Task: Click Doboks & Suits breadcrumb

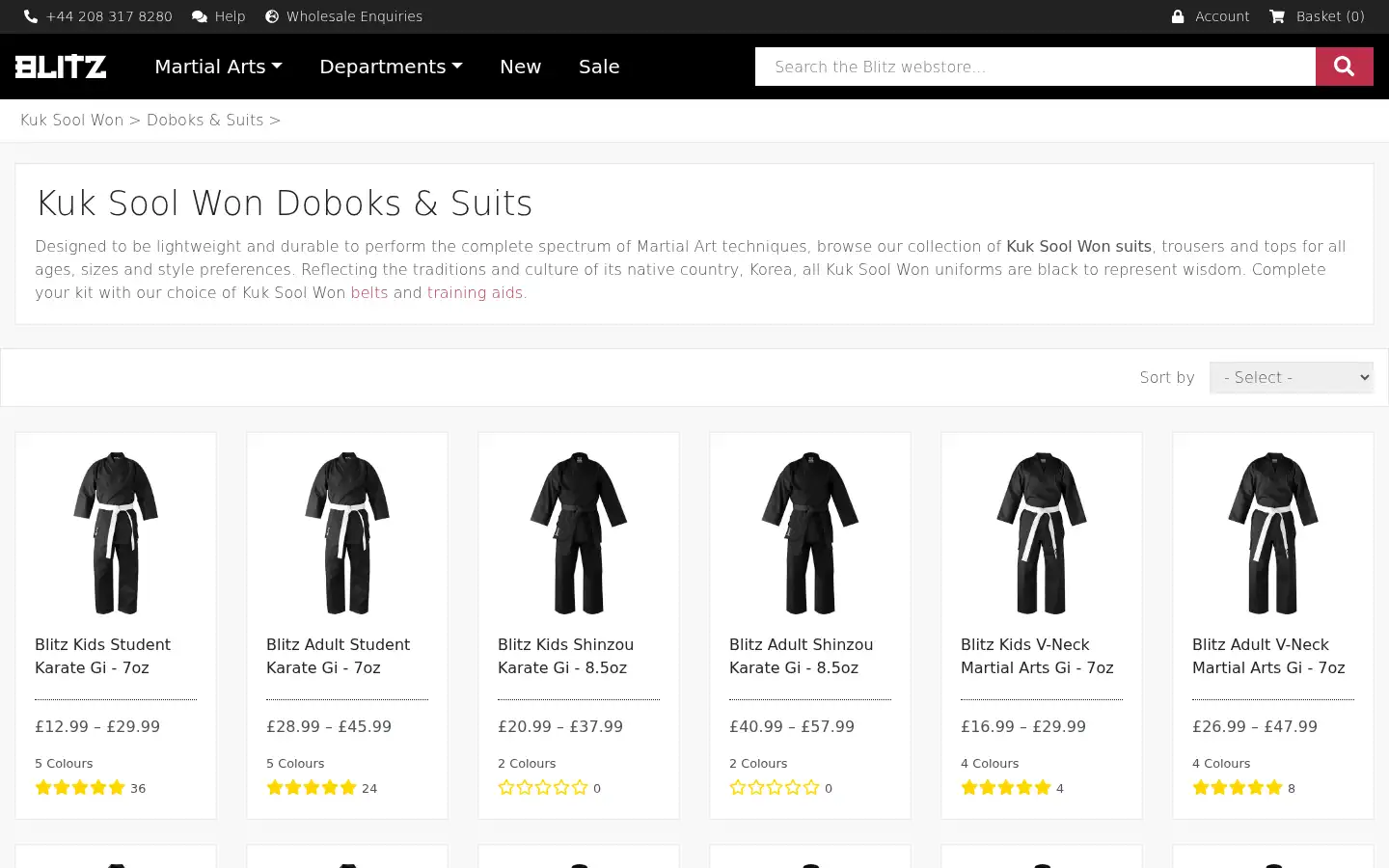Action: coord(205,121)
